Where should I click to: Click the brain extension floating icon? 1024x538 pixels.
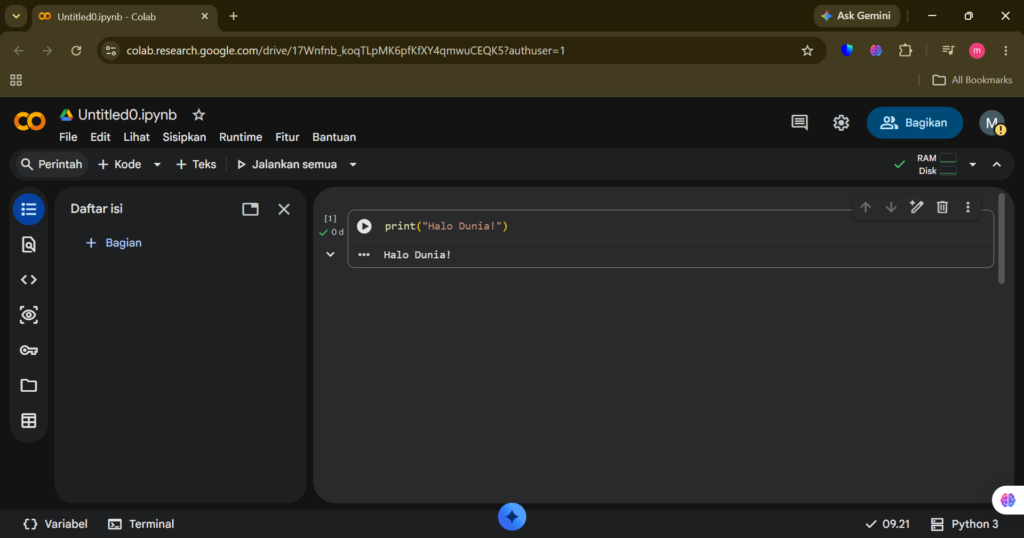(x=1008, y=500)
